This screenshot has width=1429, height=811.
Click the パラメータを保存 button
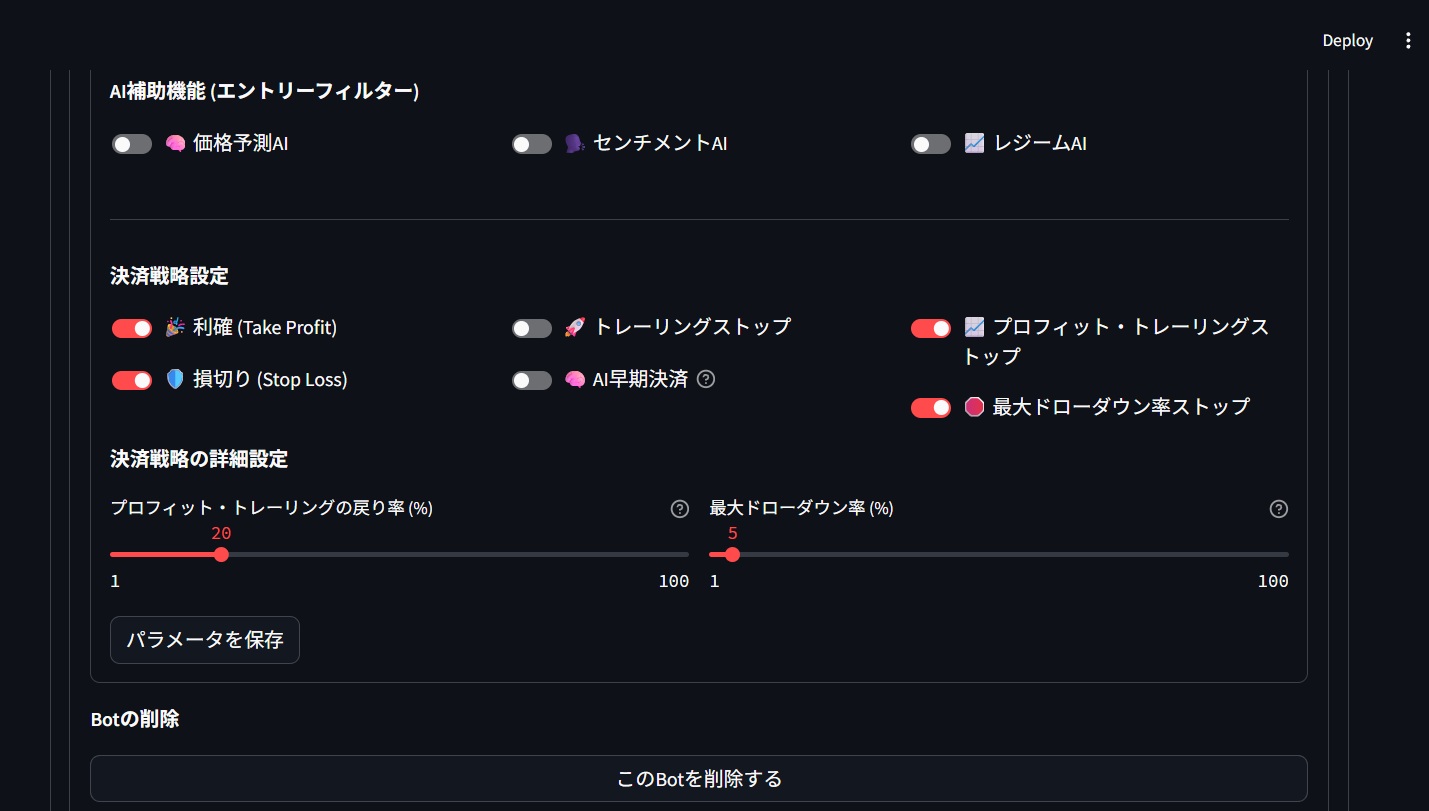[x=205, y=640]
